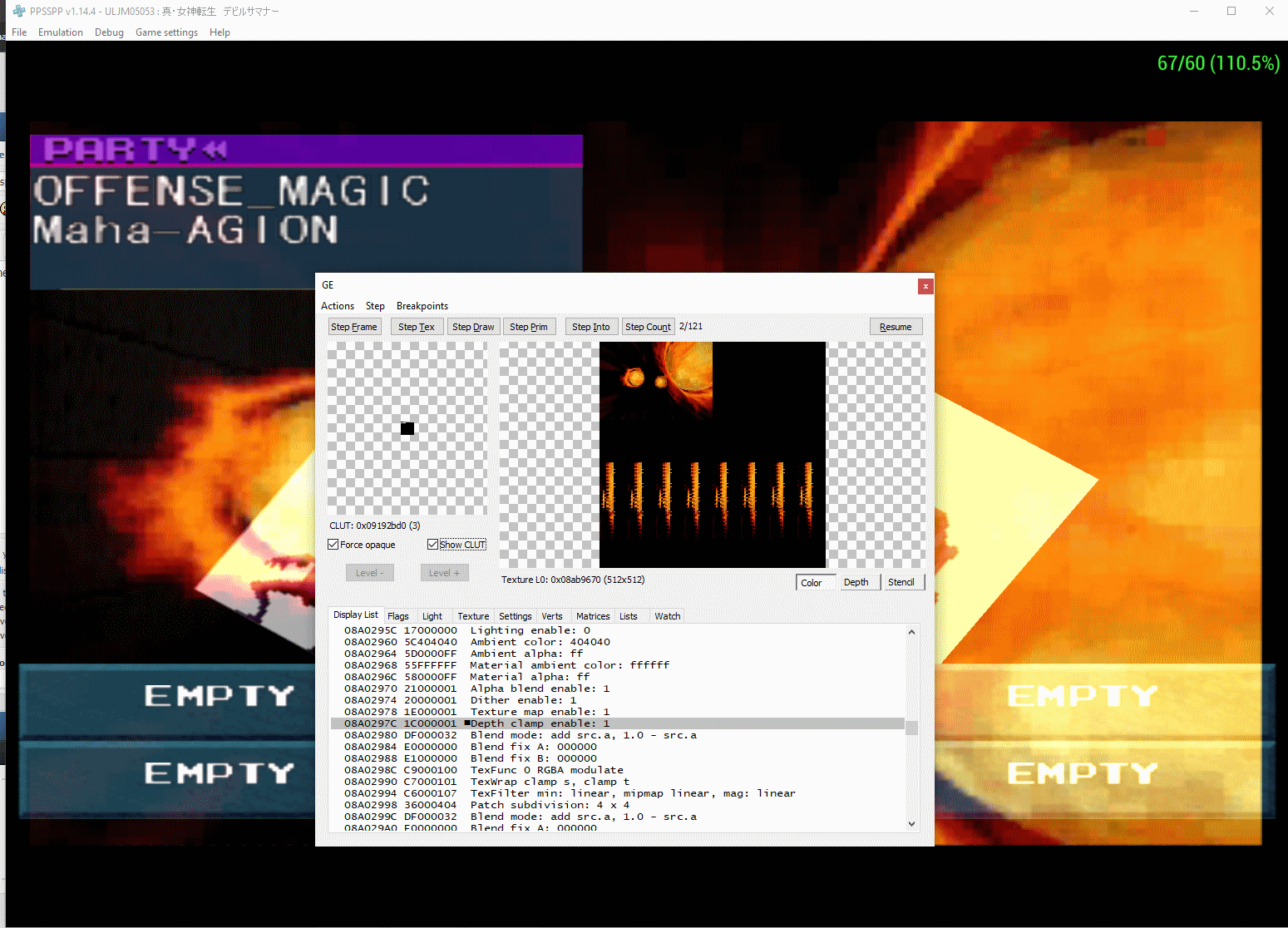Viewport: 1288px width, 928px height.
Task: Select the 'TexFunc 0 RGBA modulate' row
Action: (x=617, y=770)
